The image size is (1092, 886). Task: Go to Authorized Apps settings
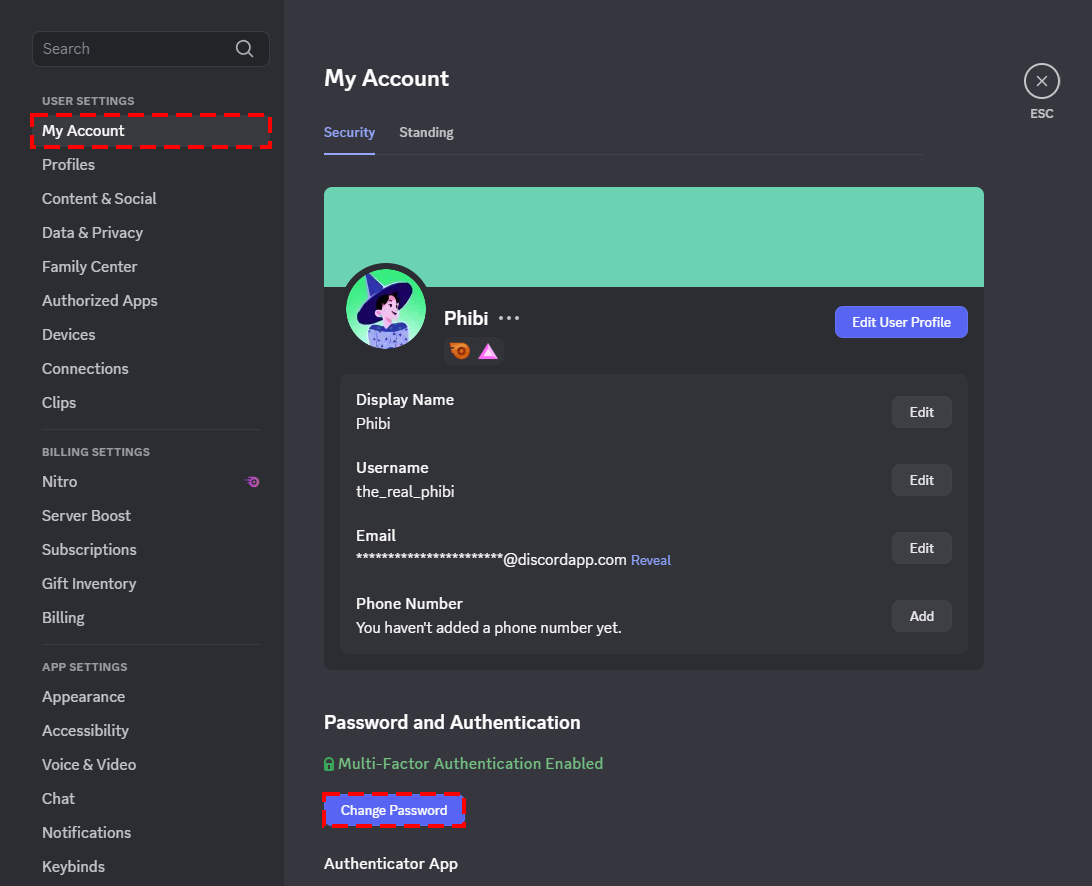tap(99, 300)
